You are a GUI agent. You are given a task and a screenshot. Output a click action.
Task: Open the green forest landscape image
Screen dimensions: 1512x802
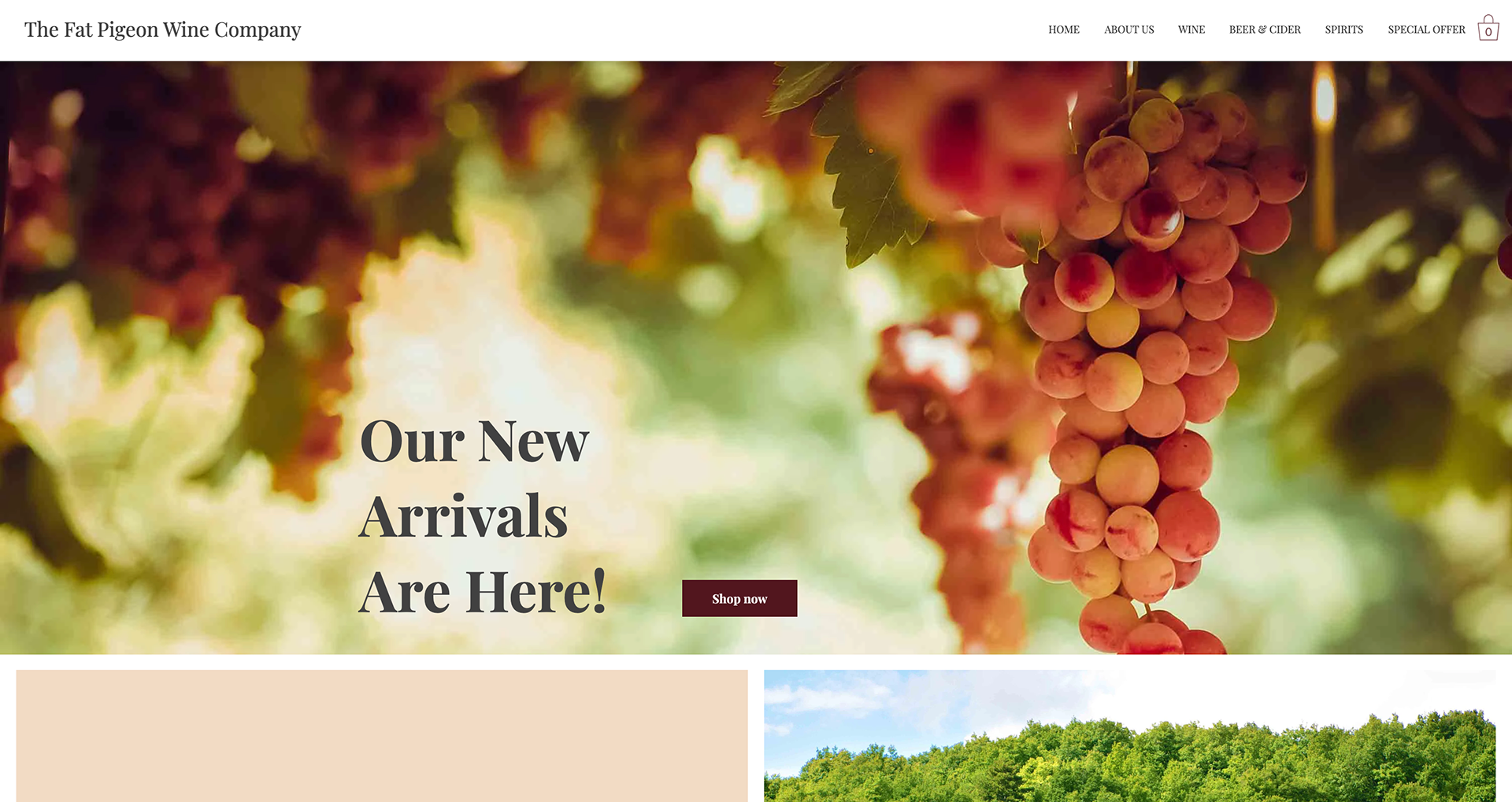[1129, 736]
